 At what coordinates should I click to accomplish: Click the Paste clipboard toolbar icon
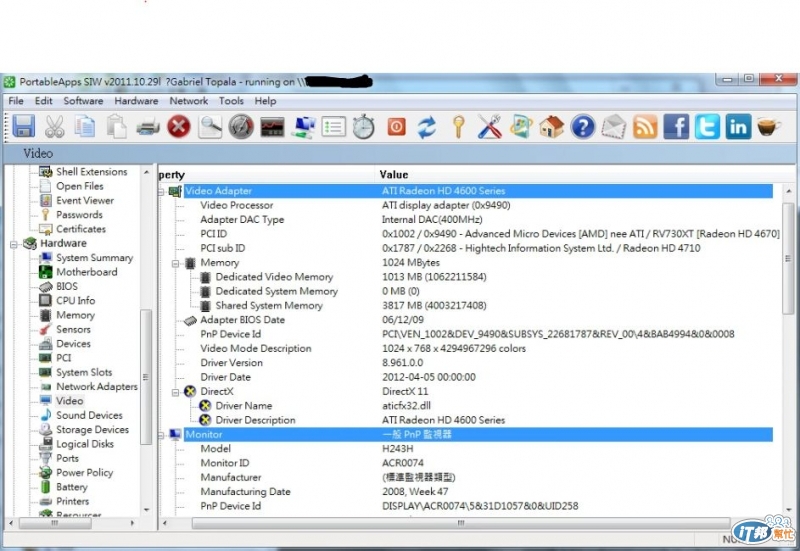(x=116, y=126)
